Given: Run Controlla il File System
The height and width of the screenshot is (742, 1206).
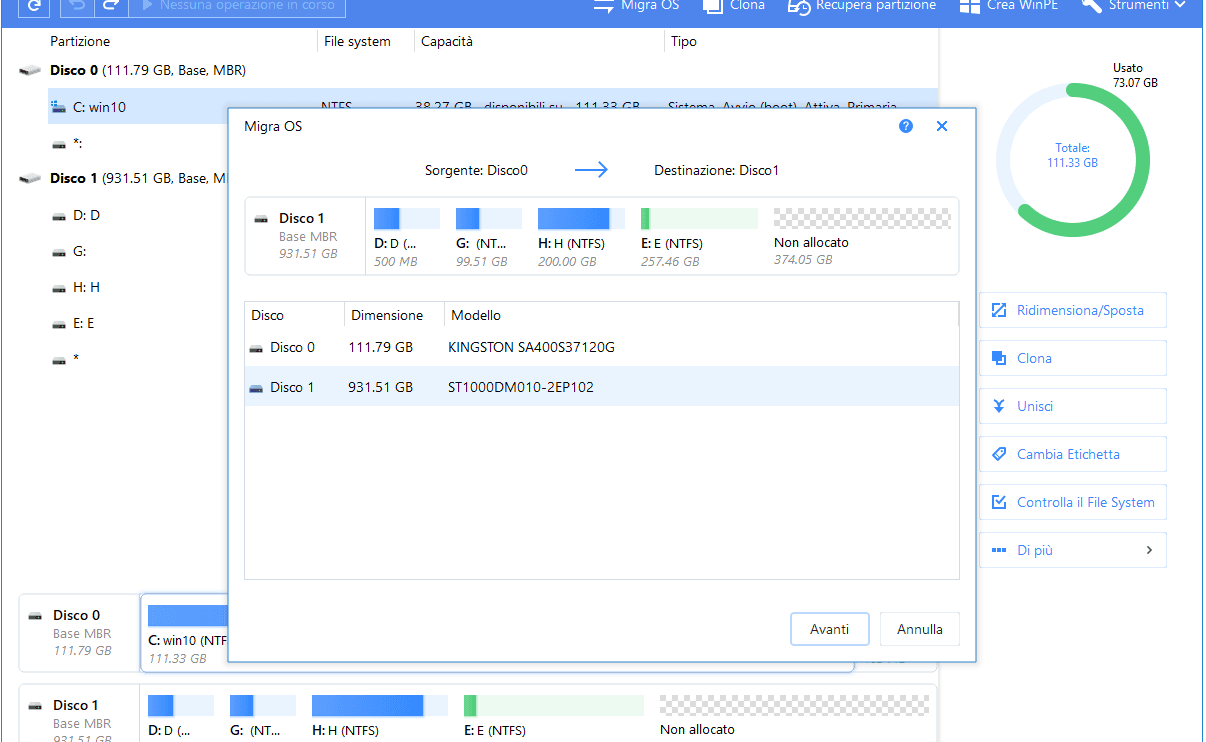Looking at the screenshot, I should pos(1072,502).
